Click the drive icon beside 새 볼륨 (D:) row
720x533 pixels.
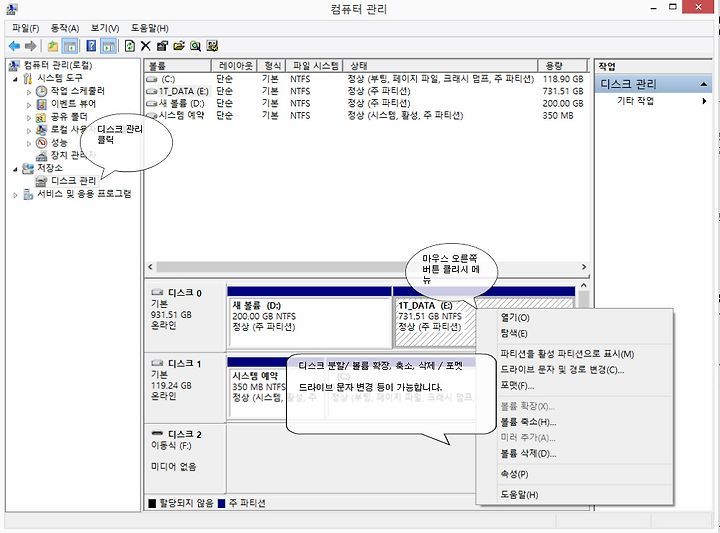pos(152,103)
